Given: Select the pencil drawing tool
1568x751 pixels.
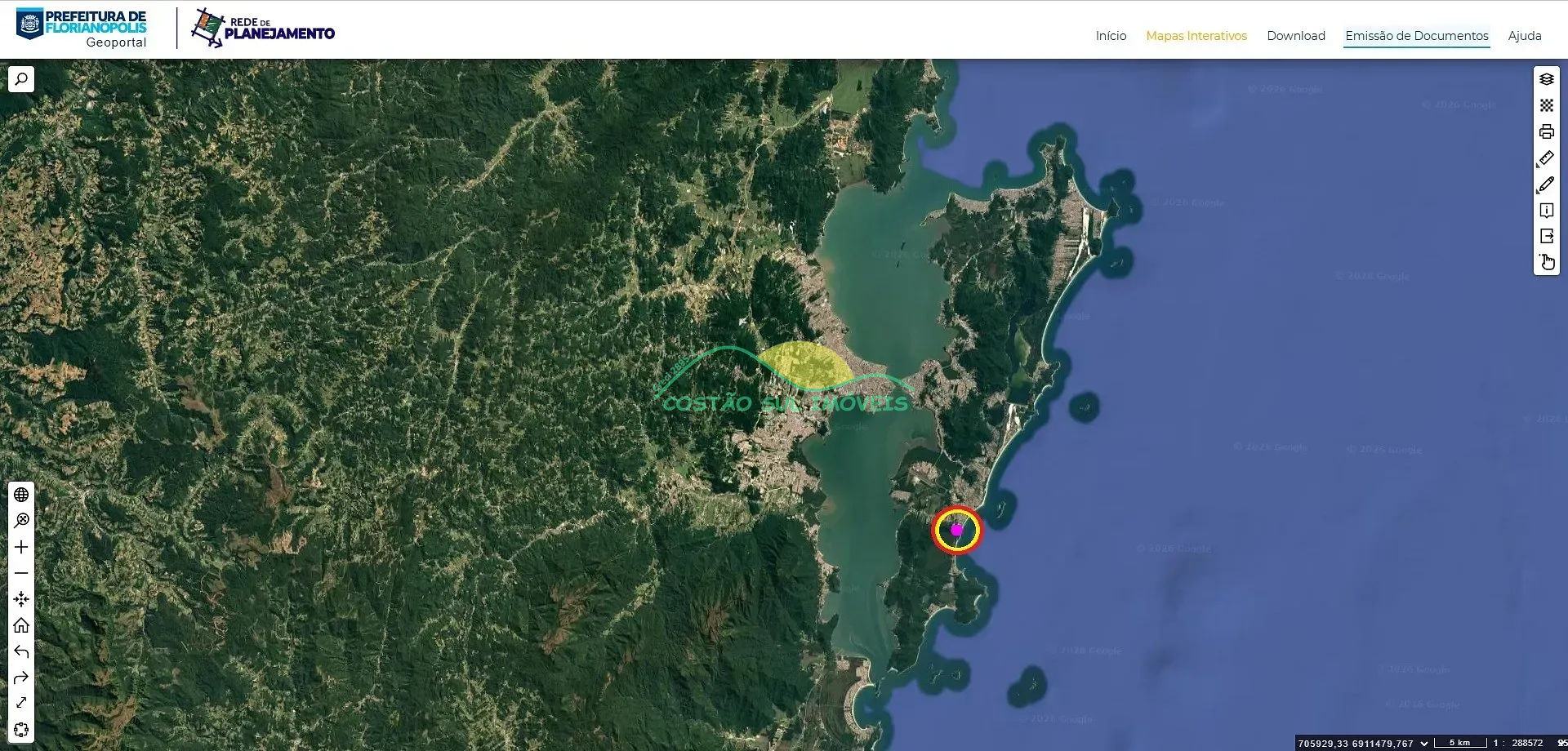Looking at the screenshot, I should pos(1547,184).
